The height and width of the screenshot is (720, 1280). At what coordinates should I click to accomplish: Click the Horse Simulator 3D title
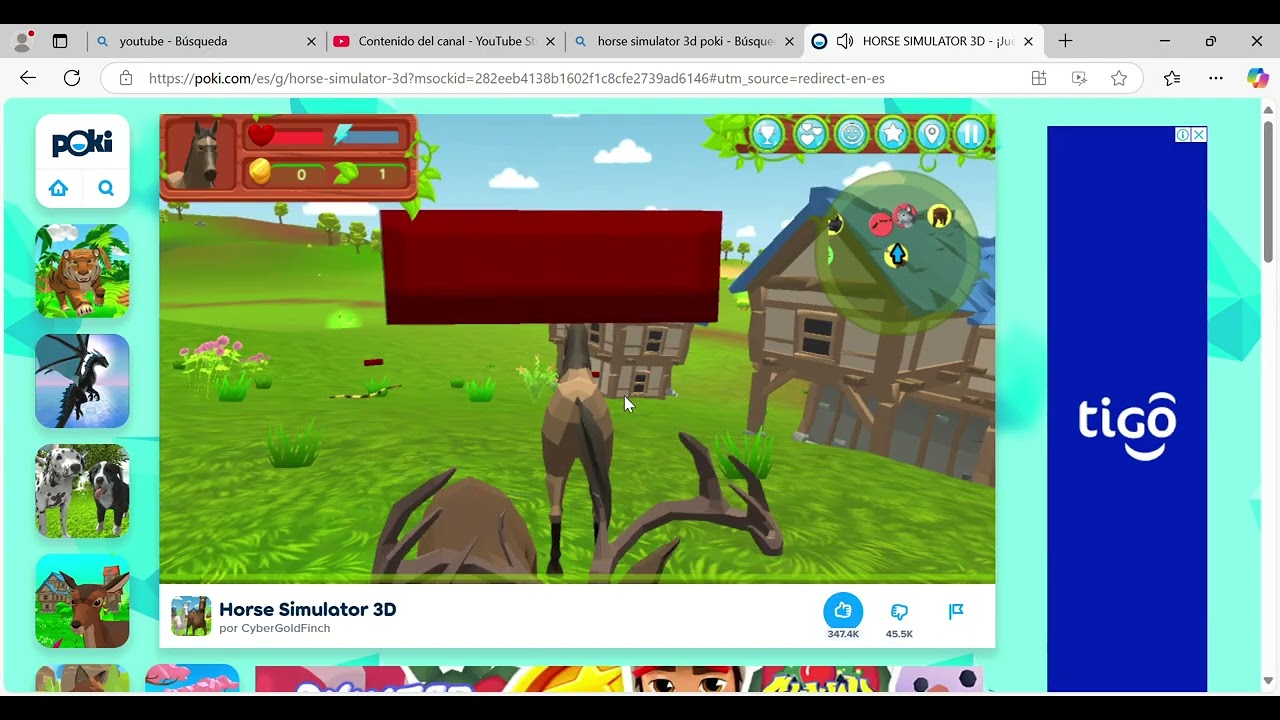[308, 609]
